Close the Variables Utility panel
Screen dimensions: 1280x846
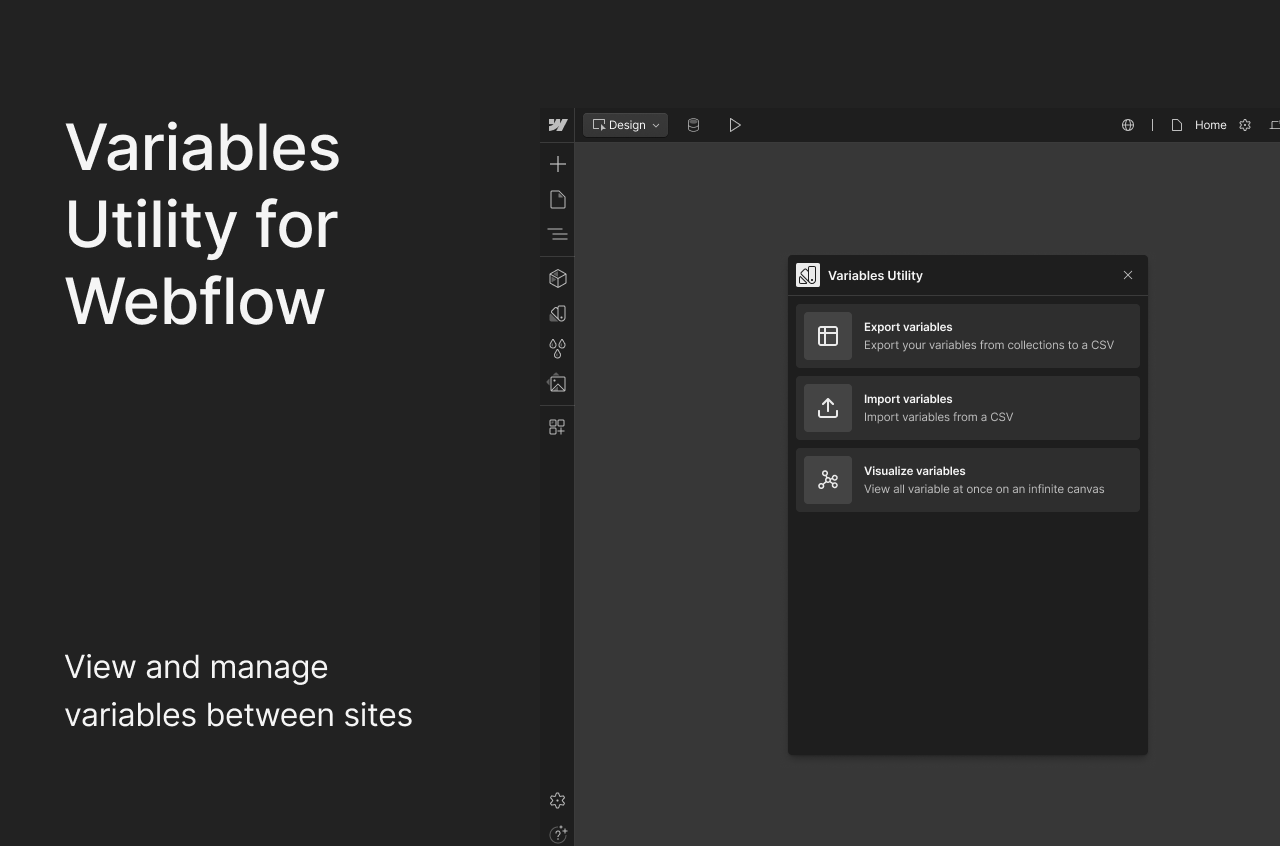click(1128, 275)
